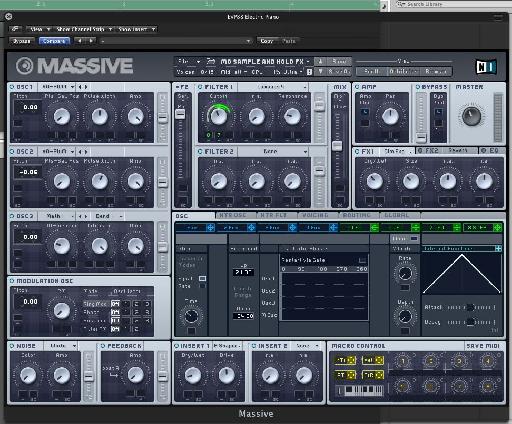Screen dimensions: 512x424
Task: Open the View dropdown menu
Action: pos(39,29)
